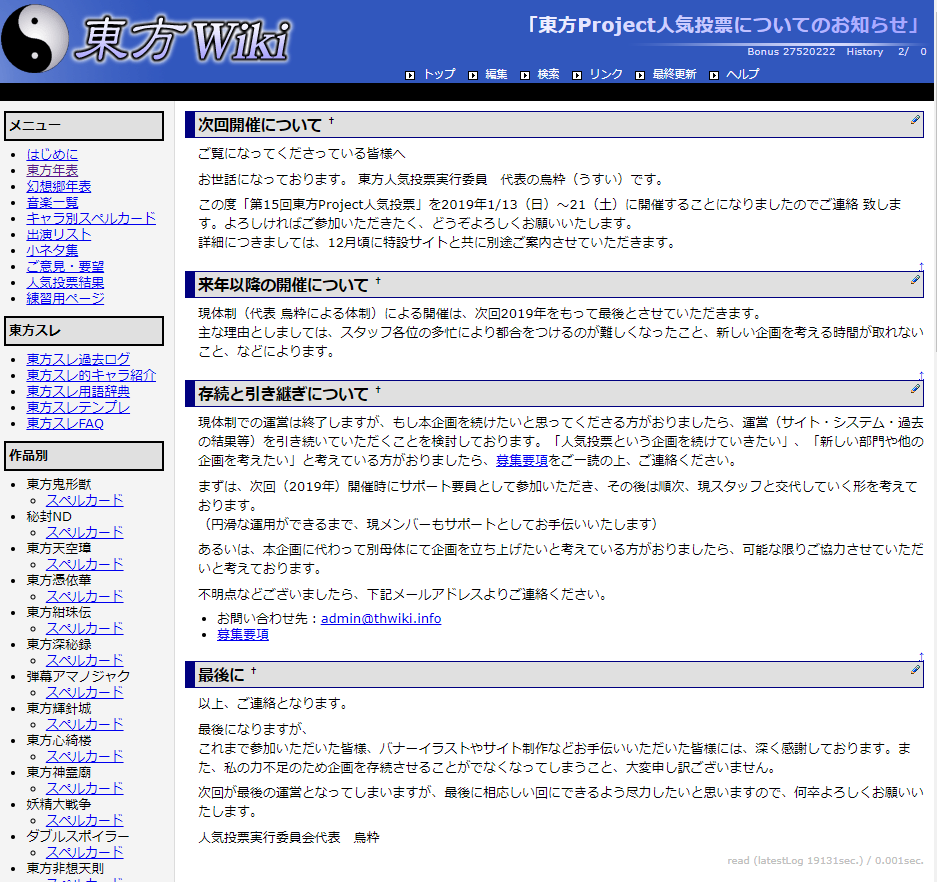The width and height of the screenshot is (937, 882).
Task: Click the admin@thwiki.info email link
Action: pos(381,618)
